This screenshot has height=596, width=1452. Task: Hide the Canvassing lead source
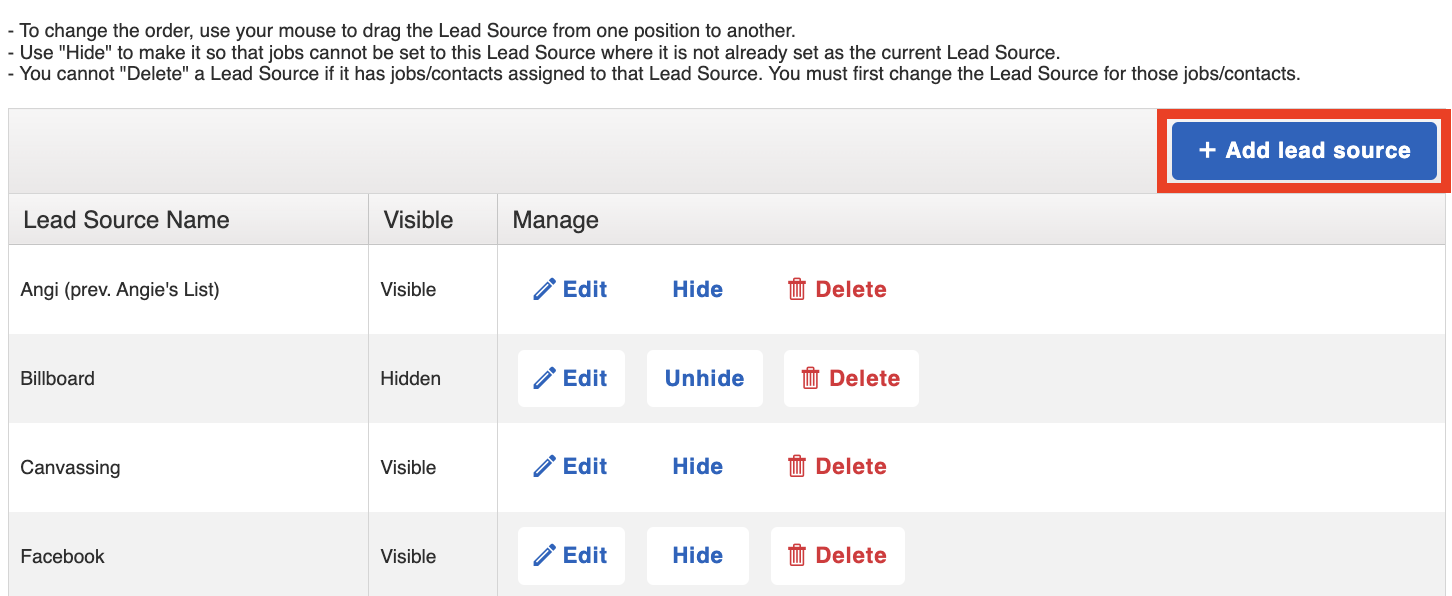[x=698, y=467]
